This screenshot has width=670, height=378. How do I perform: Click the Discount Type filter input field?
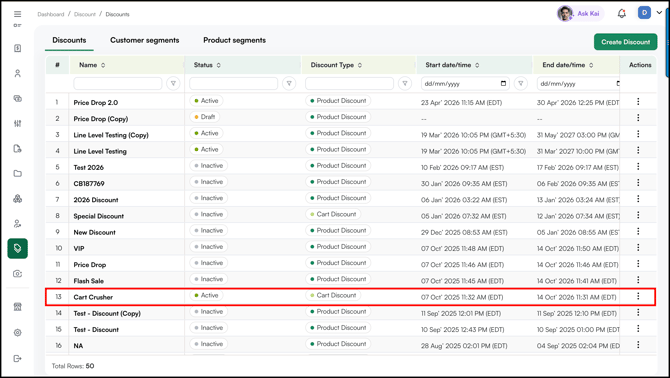coord(349,83)
